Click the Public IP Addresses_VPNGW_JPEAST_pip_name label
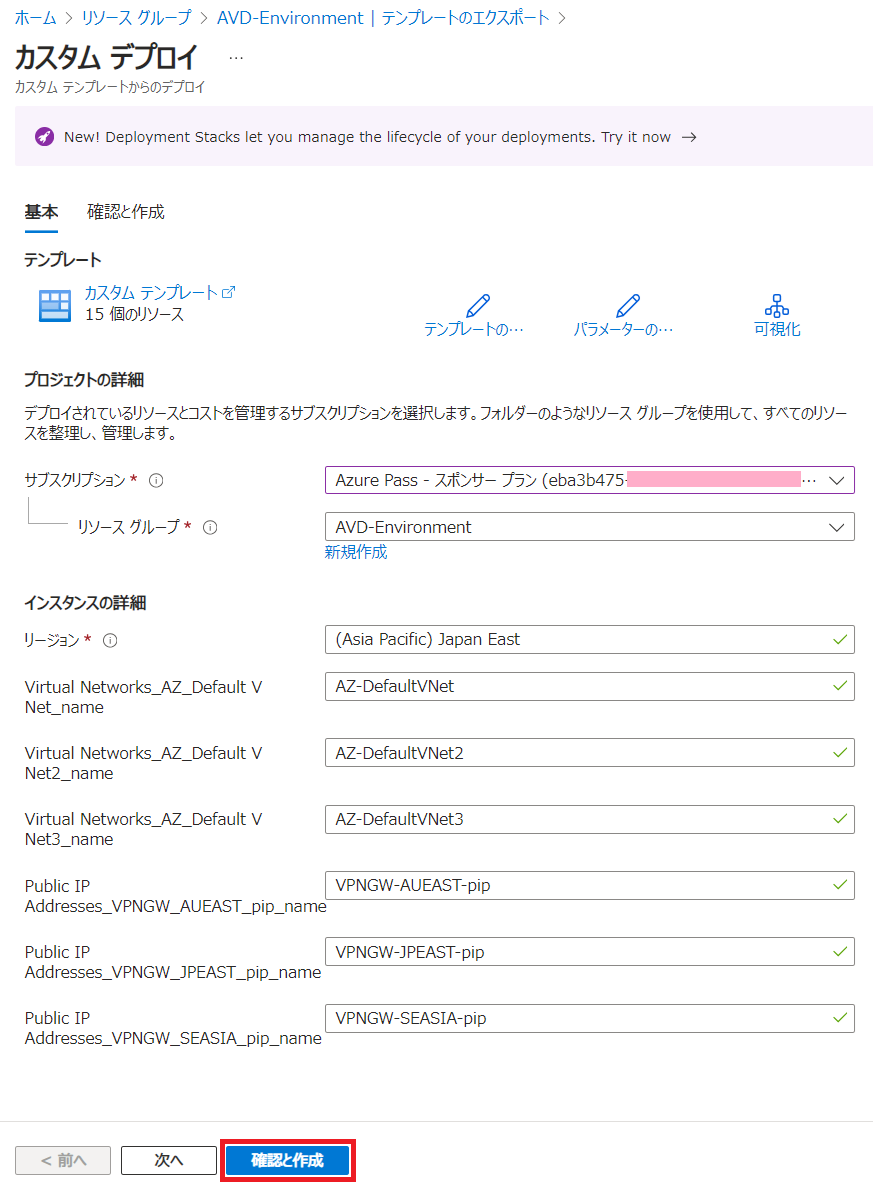Image resolution: width=873 pixels, height=1192 pixels. tap(173, 962)
